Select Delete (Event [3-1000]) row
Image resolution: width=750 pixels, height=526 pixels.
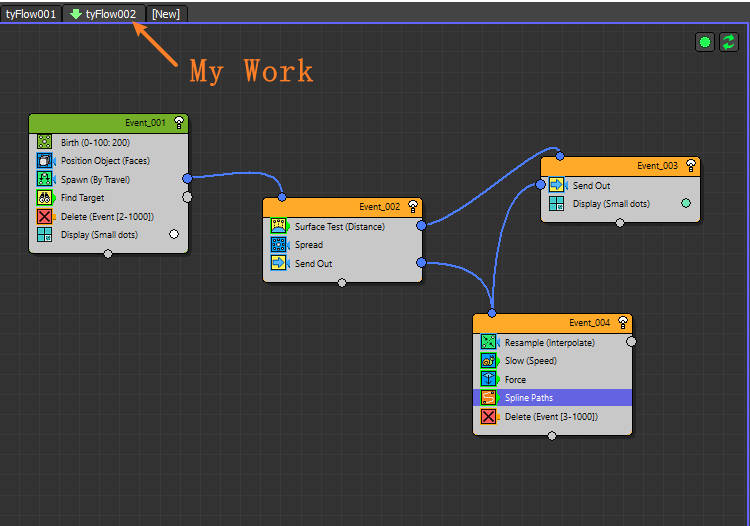[552, 416]
